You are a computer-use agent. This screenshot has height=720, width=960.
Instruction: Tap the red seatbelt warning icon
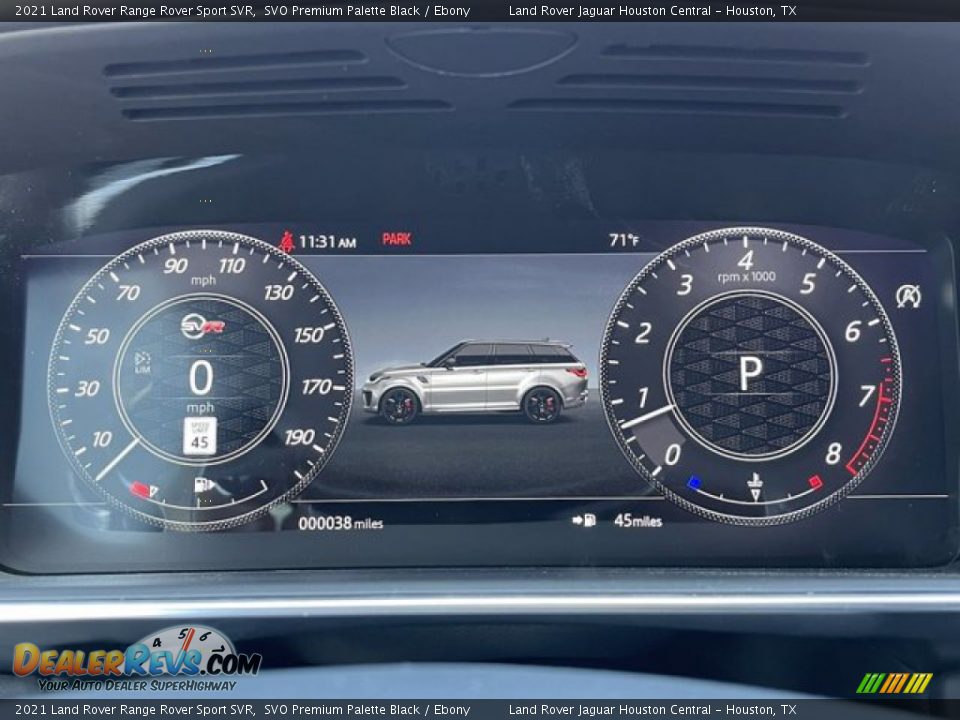(x=287, y=241)
